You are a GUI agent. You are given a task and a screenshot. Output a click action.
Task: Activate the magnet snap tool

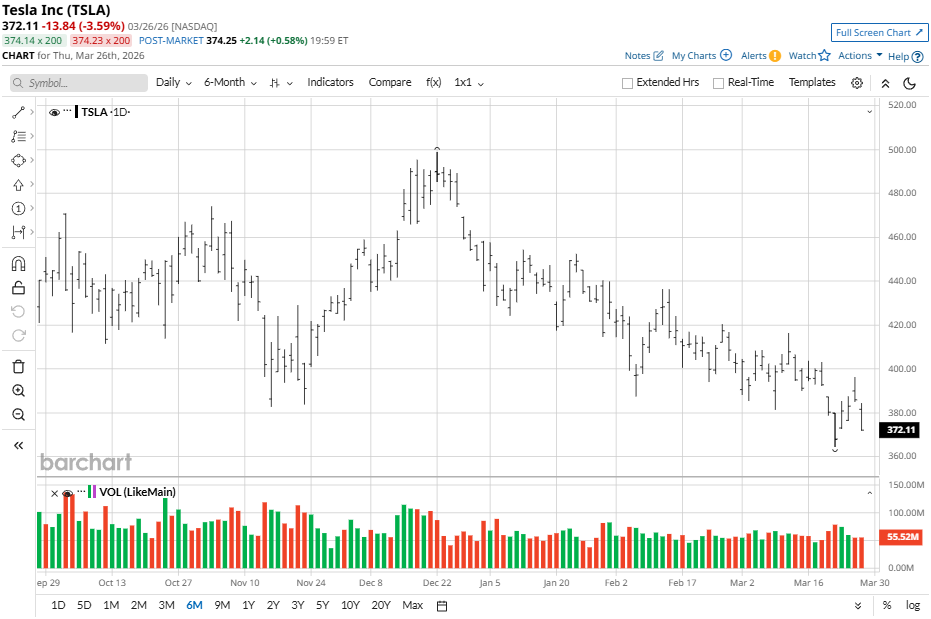click(x=18, y=264)
